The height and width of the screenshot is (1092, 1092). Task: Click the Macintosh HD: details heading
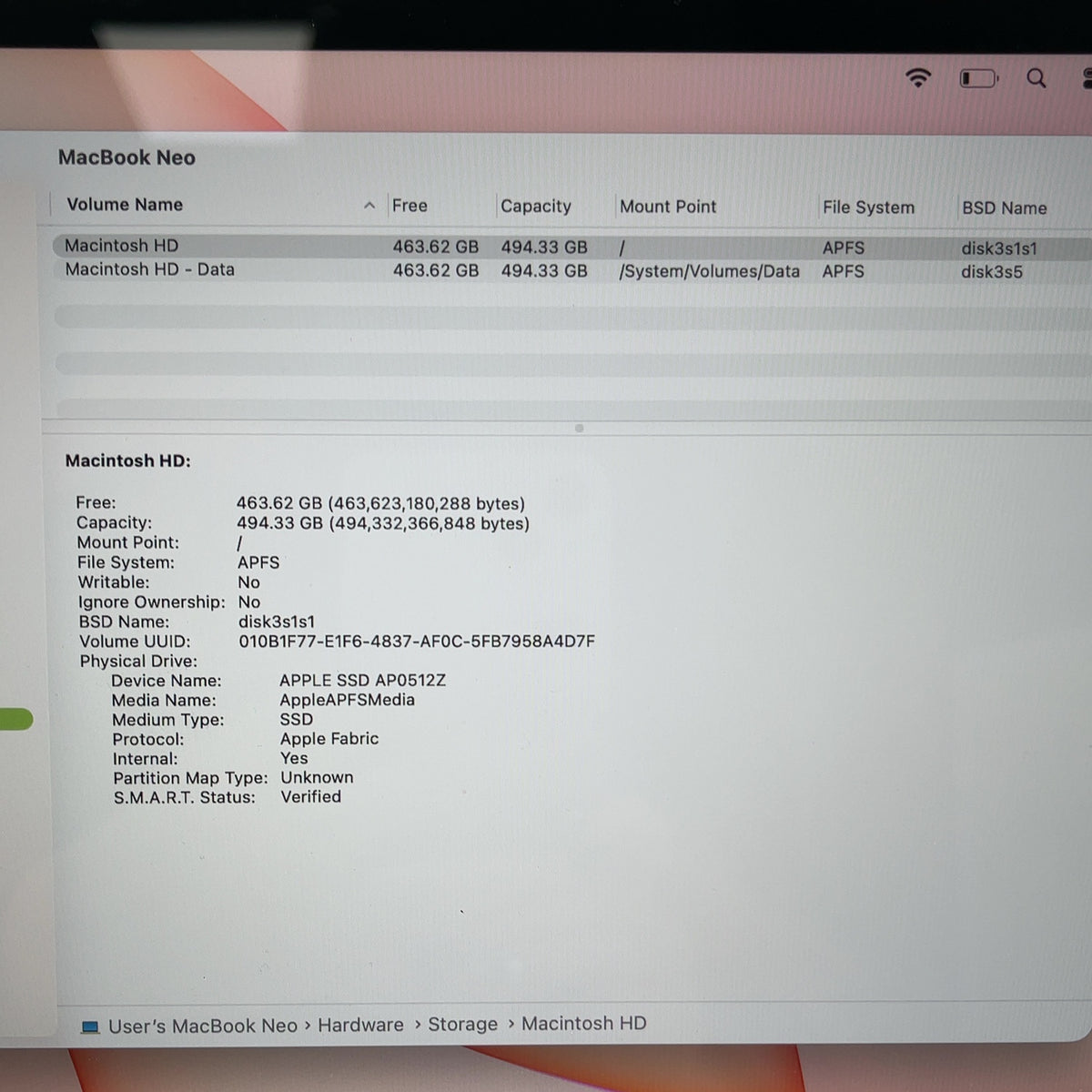coord(128,461)
